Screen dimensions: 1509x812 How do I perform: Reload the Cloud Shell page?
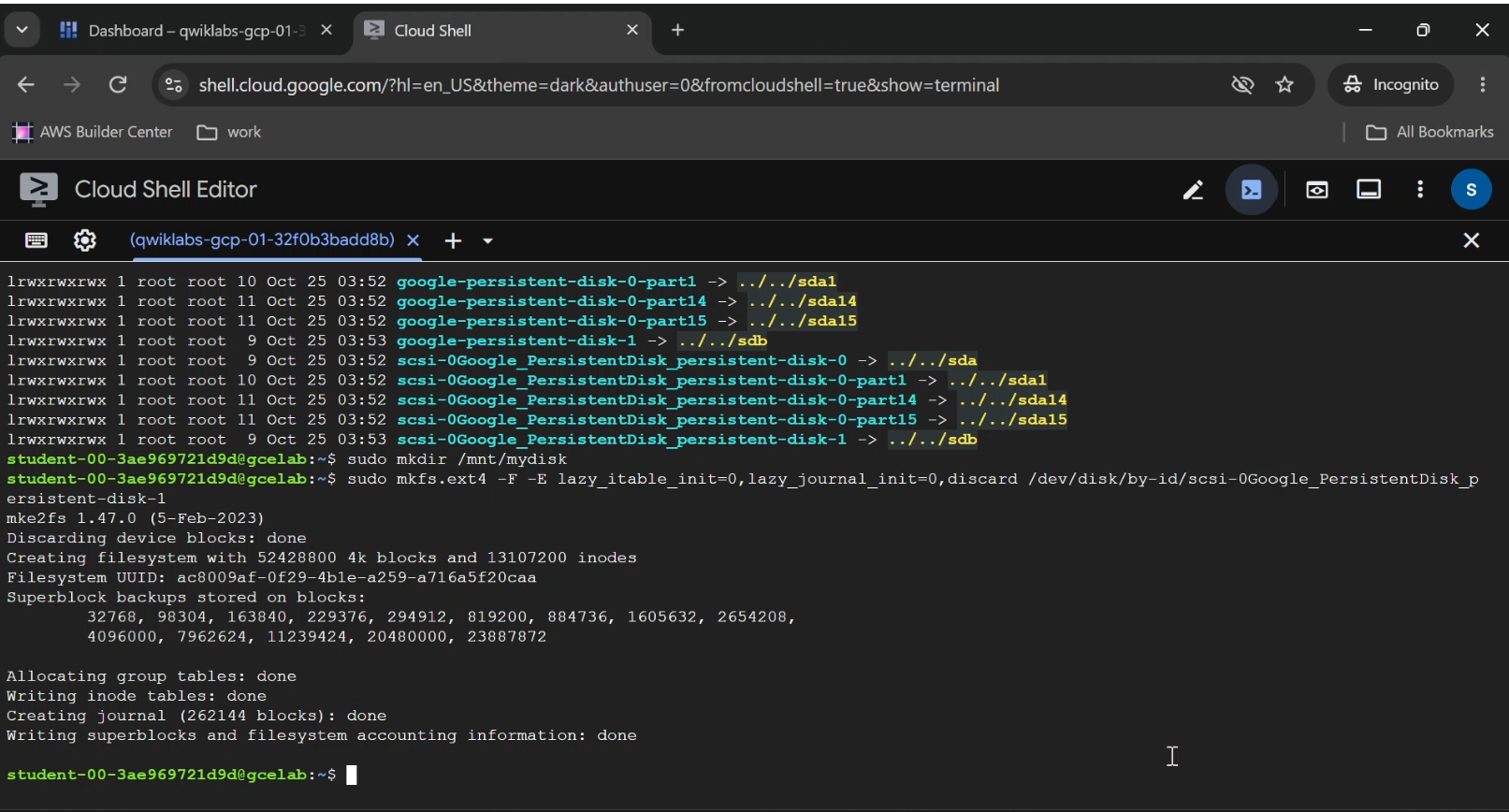(x=118, y=85)
